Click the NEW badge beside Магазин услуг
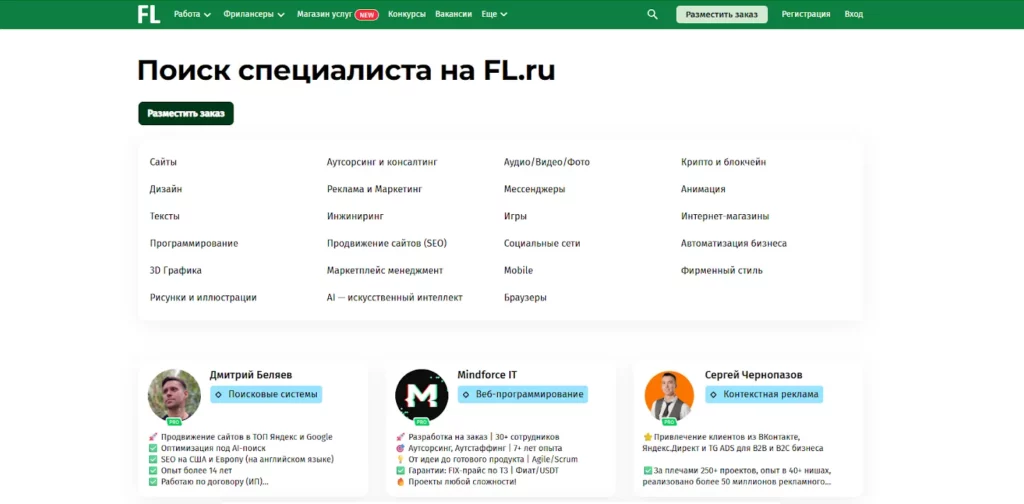This screenshot has height=504, width=1024. tap(366, 14)
